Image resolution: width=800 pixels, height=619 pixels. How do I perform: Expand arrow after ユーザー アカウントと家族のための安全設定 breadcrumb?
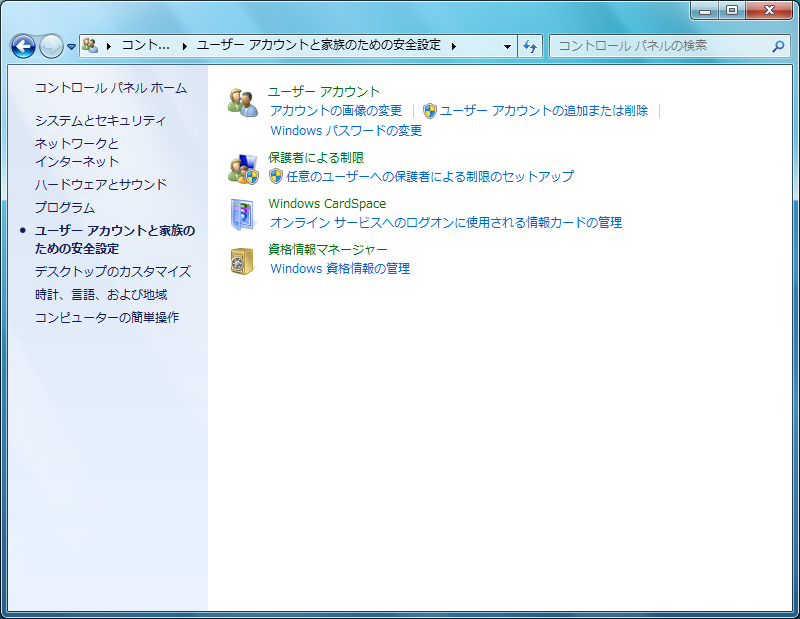[454, 46]
